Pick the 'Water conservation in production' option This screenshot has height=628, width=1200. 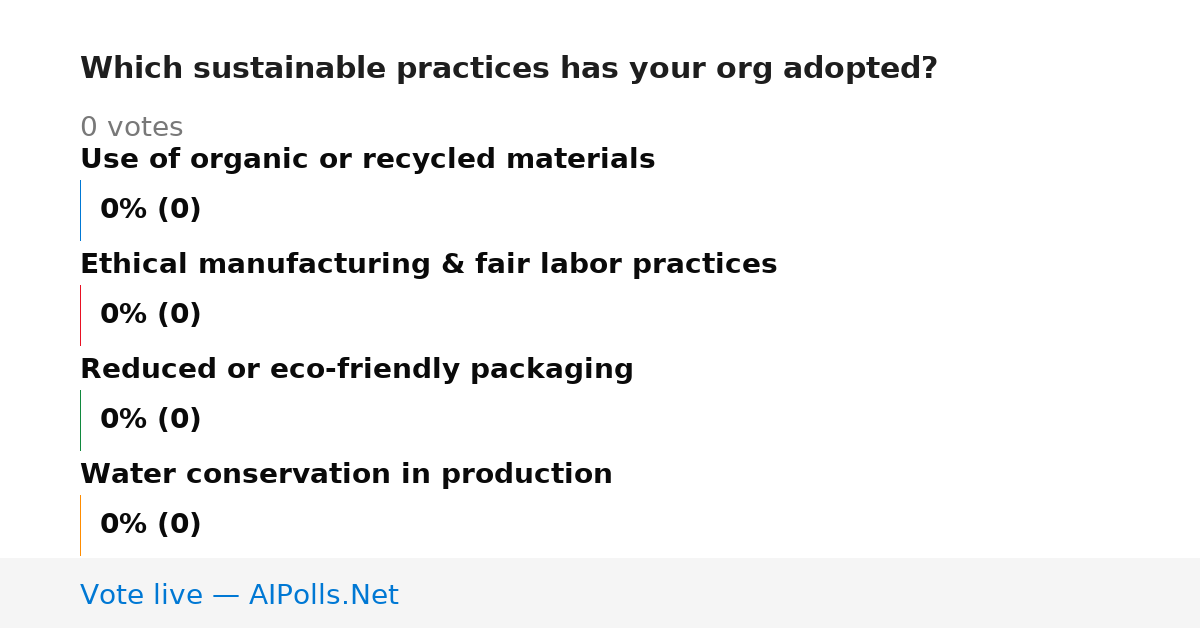[x=346, y=474]
